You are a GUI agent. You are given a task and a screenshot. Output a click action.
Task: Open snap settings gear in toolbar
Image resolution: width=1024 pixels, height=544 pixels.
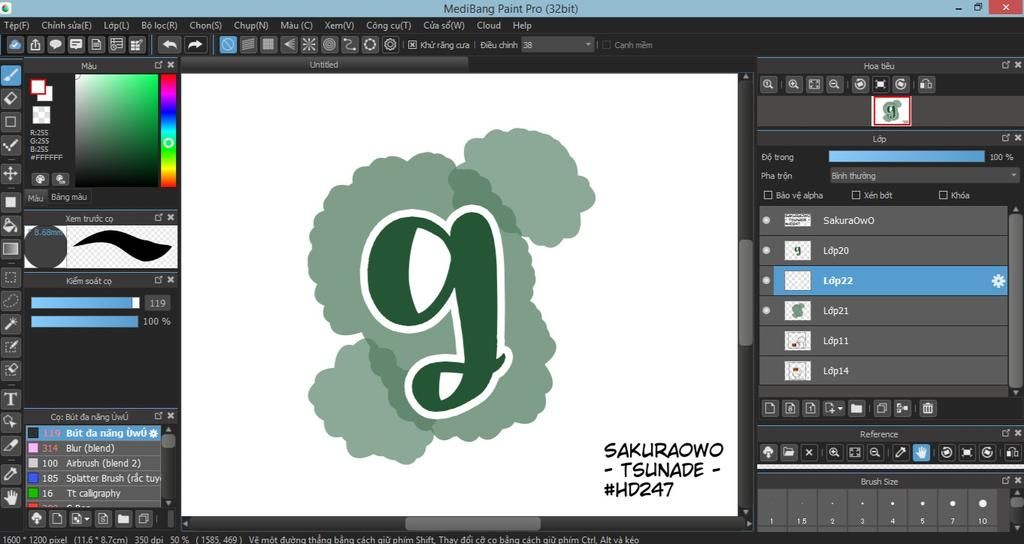point(391,44)
